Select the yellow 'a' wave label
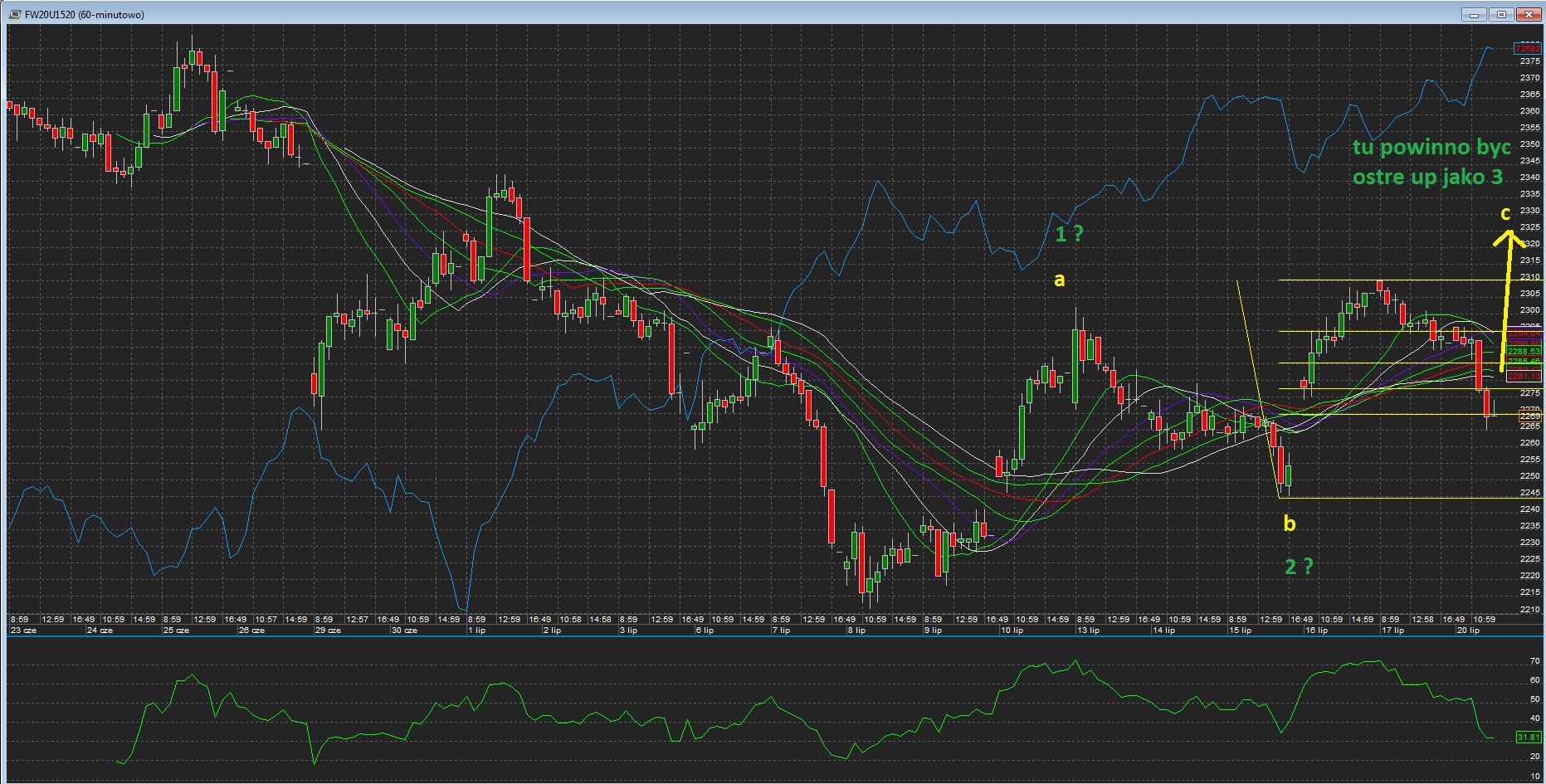This screenshot has height=784, width=1546. 1059,280
